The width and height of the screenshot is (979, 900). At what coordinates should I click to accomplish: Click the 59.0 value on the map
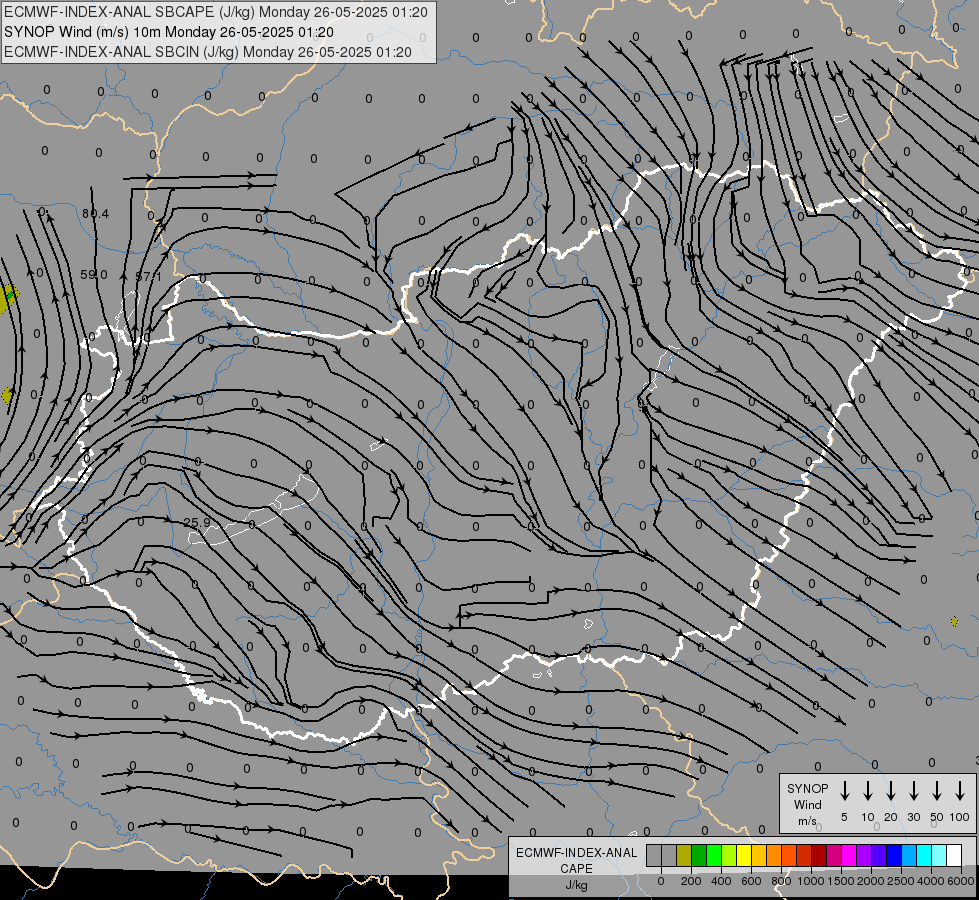(94, 275)
